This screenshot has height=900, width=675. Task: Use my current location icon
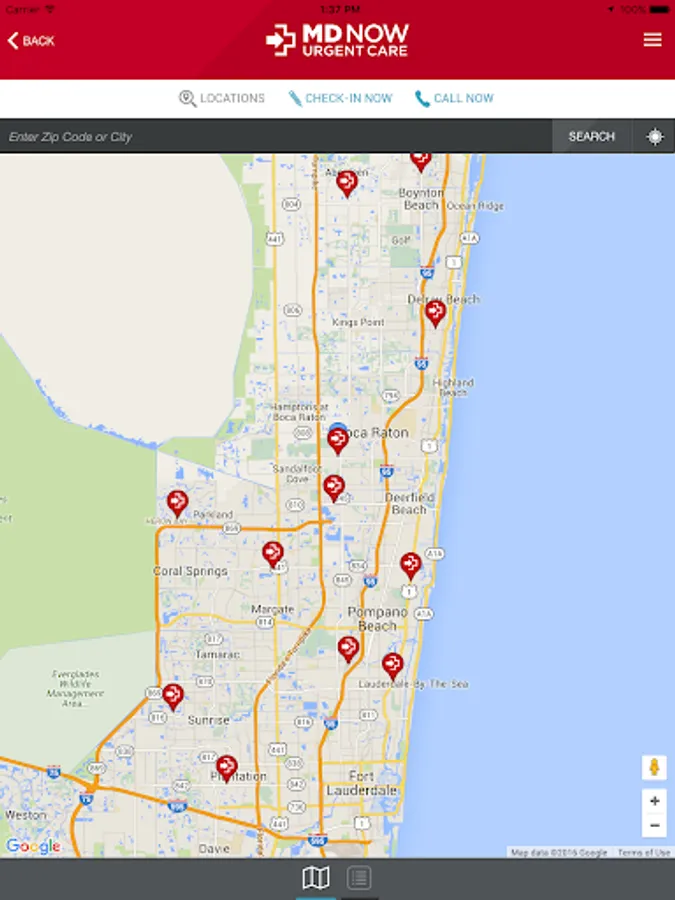(654, 137)
